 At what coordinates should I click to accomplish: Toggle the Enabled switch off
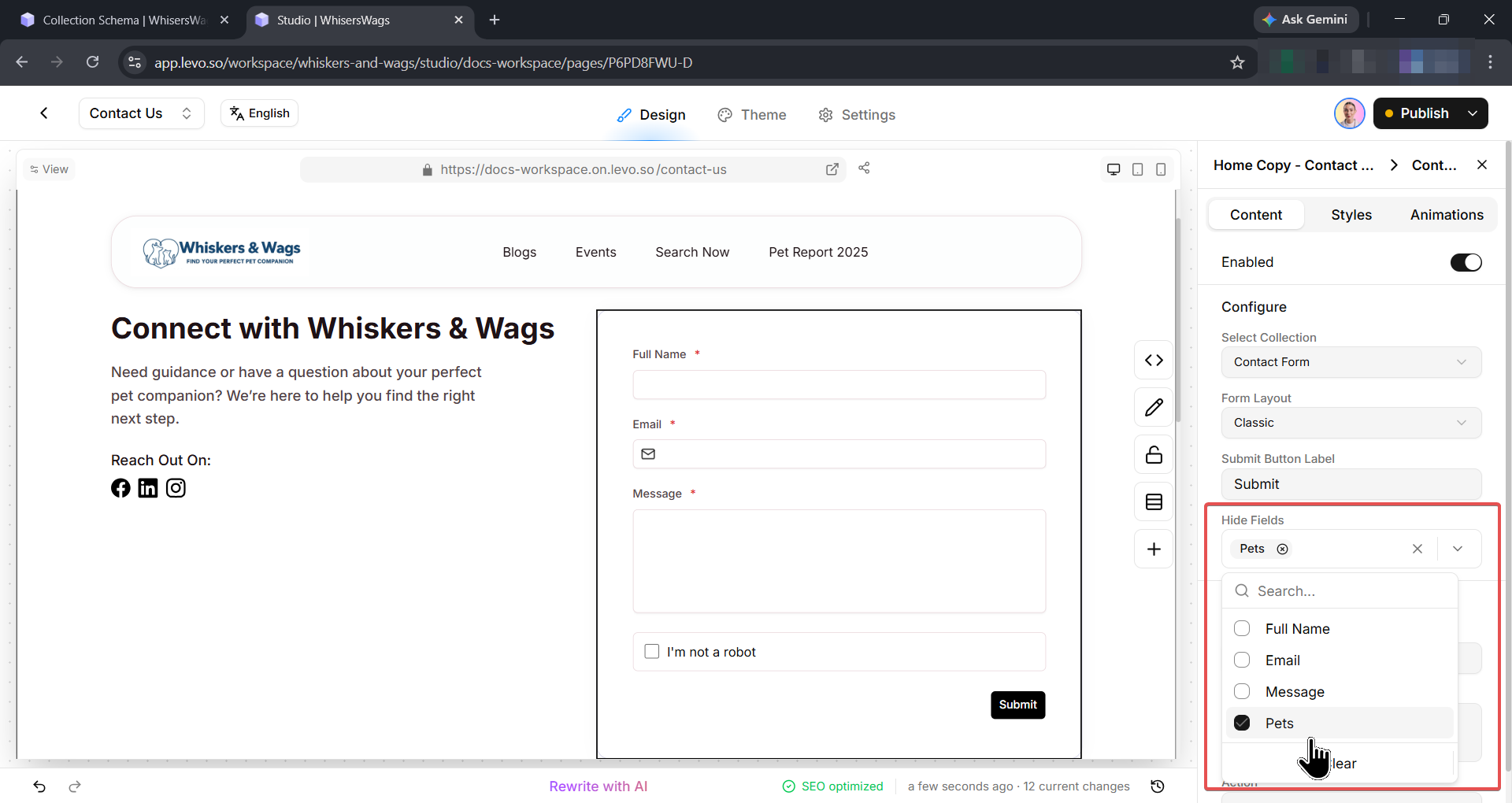(1466, 262)
